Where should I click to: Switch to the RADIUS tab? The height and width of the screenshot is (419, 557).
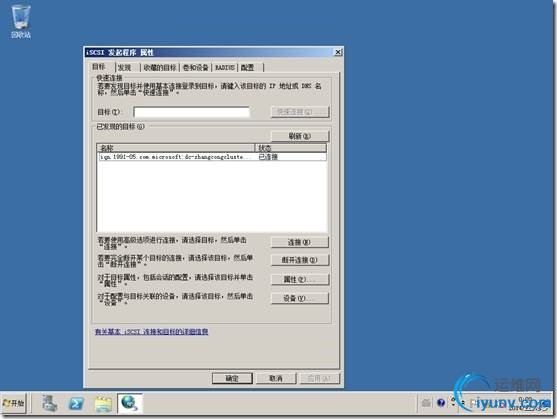pyautogui.click(x=225, y=67)
